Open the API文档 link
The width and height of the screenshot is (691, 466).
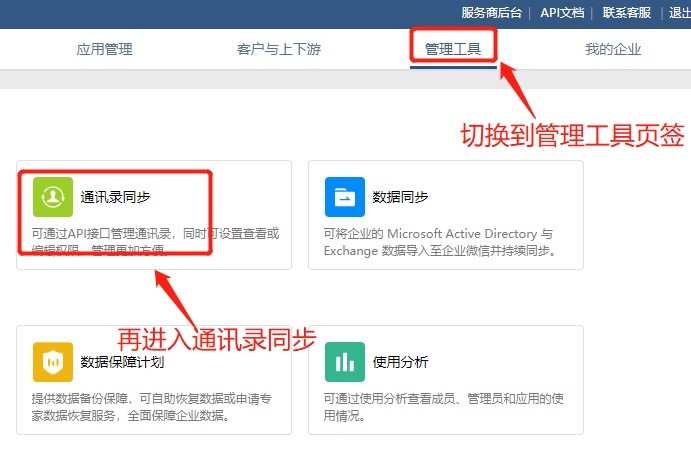coord(562,12)
